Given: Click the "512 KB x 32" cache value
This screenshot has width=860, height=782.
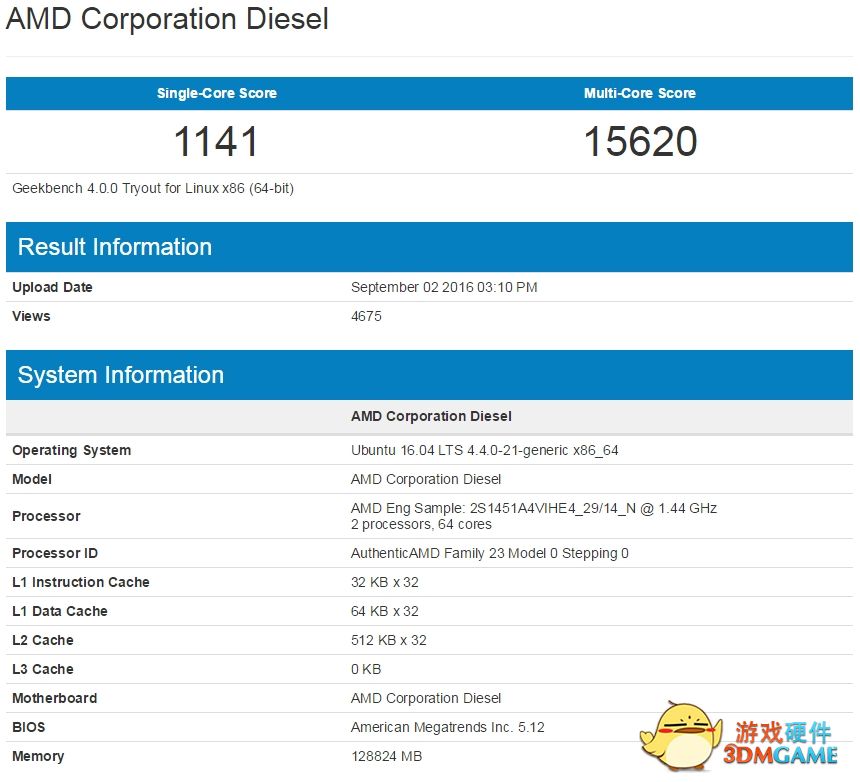Looking at the screenshot, I should tap(389, 640).
